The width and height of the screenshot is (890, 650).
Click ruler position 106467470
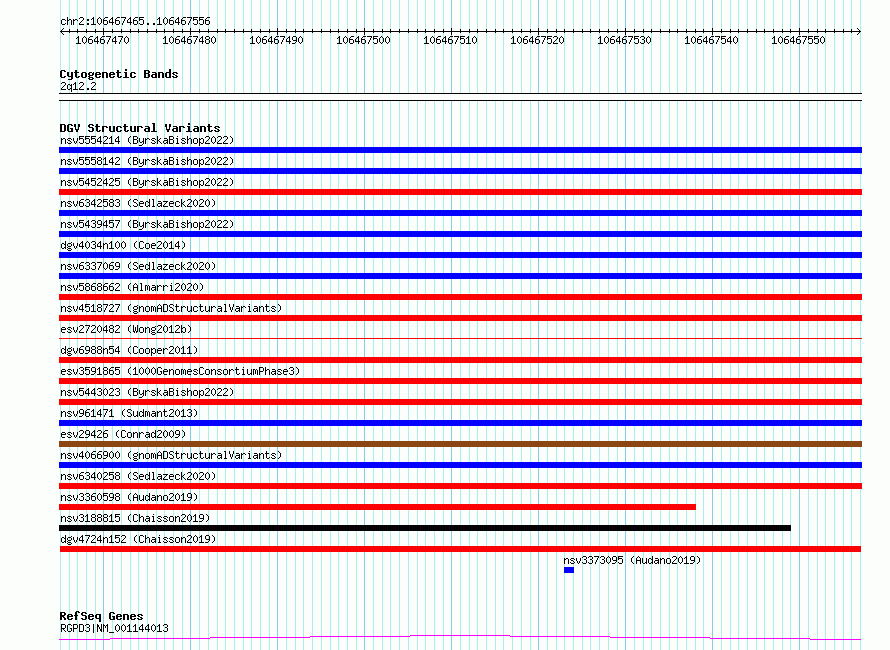102,40
